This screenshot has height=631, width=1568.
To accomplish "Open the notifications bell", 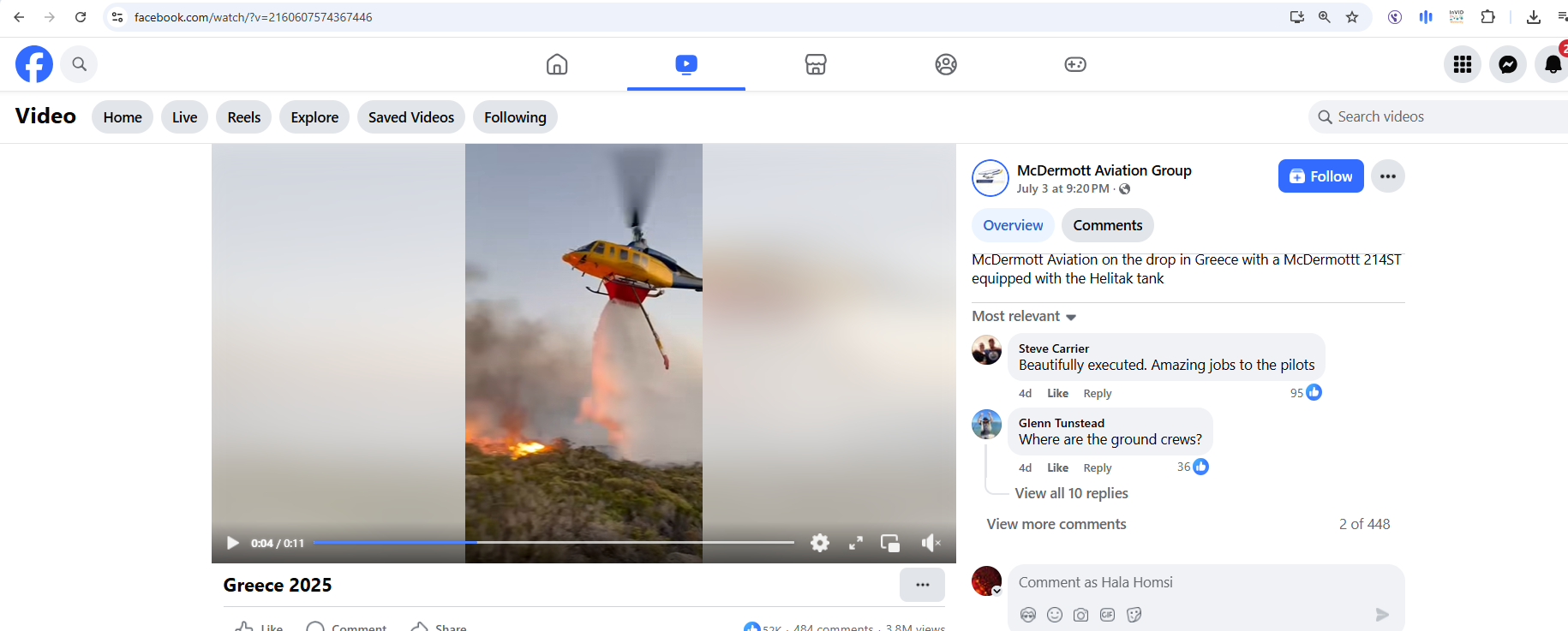I will (1553, 64).
